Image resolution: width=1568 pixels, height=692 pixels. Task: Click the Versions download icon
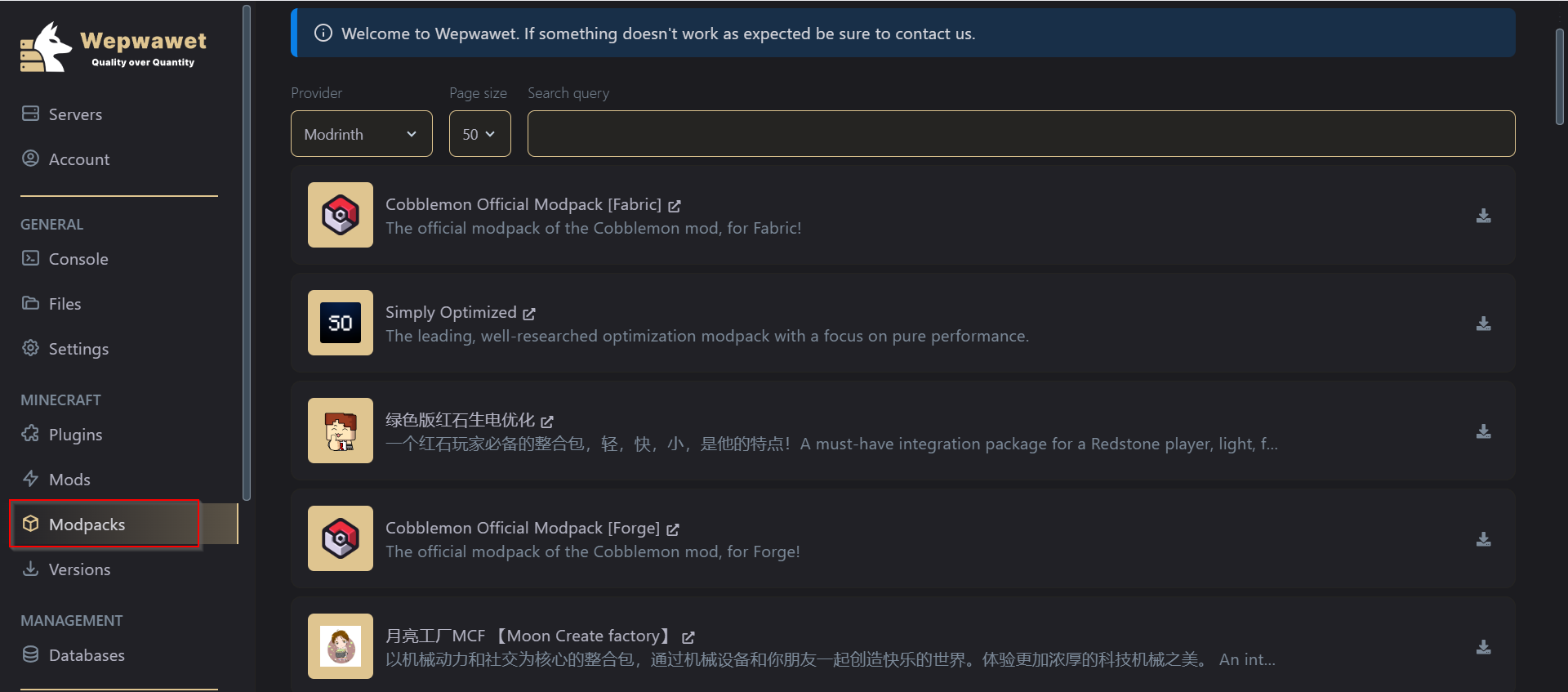(x=30, y=569)
